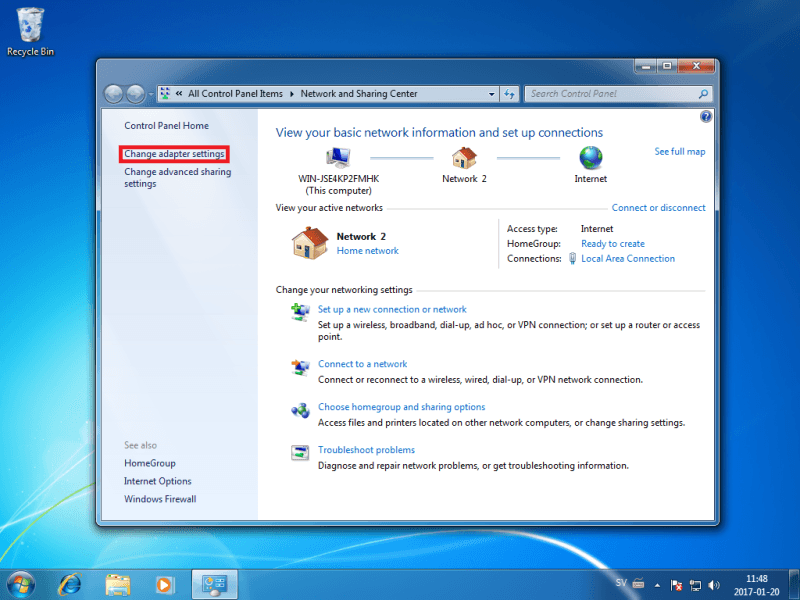Open Windows Explorer from taskbar

coord(117,585)
